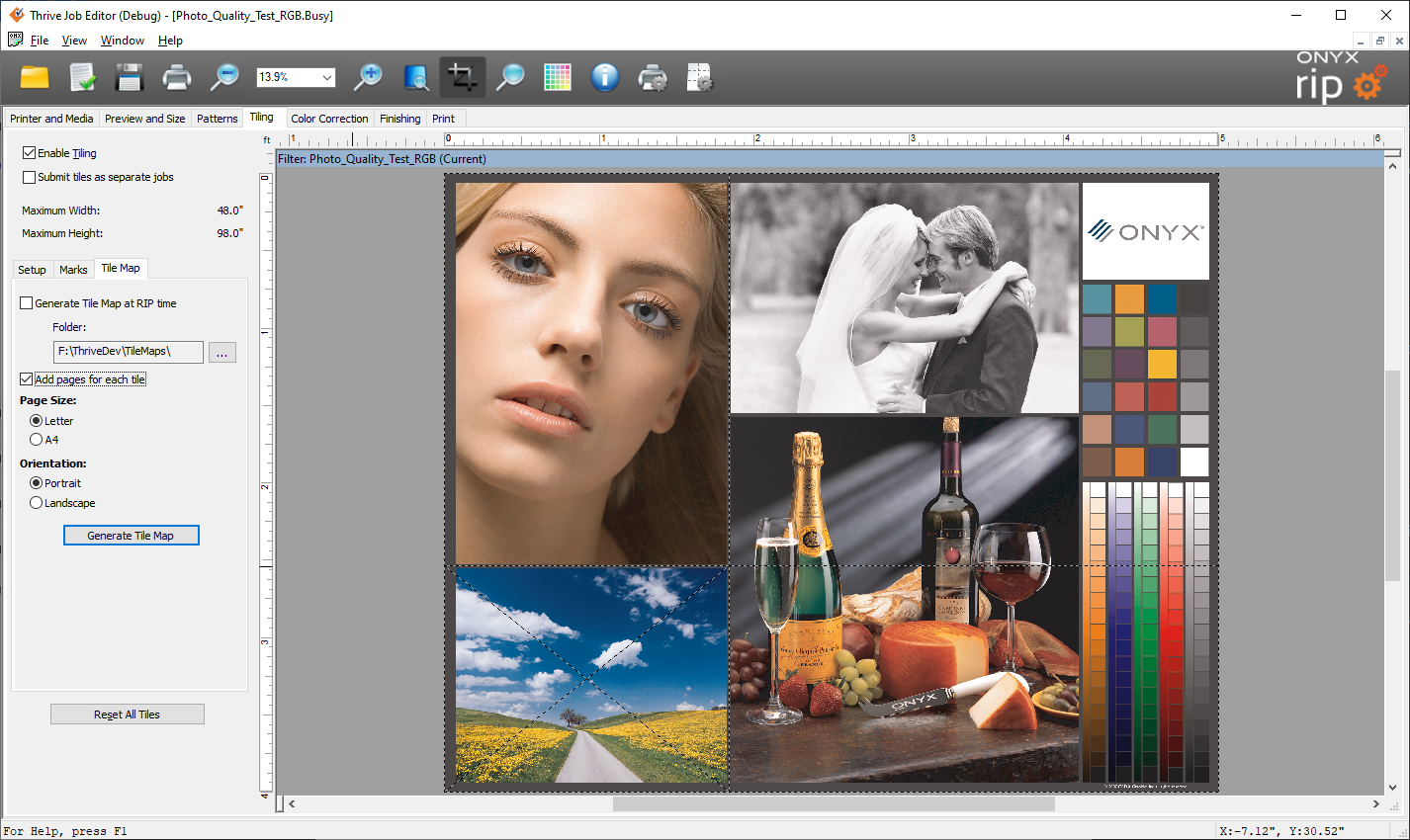The height and width of the screenshot is (840, 1410).
Task: Choose Landscape orientation
Action: point(37,503)
